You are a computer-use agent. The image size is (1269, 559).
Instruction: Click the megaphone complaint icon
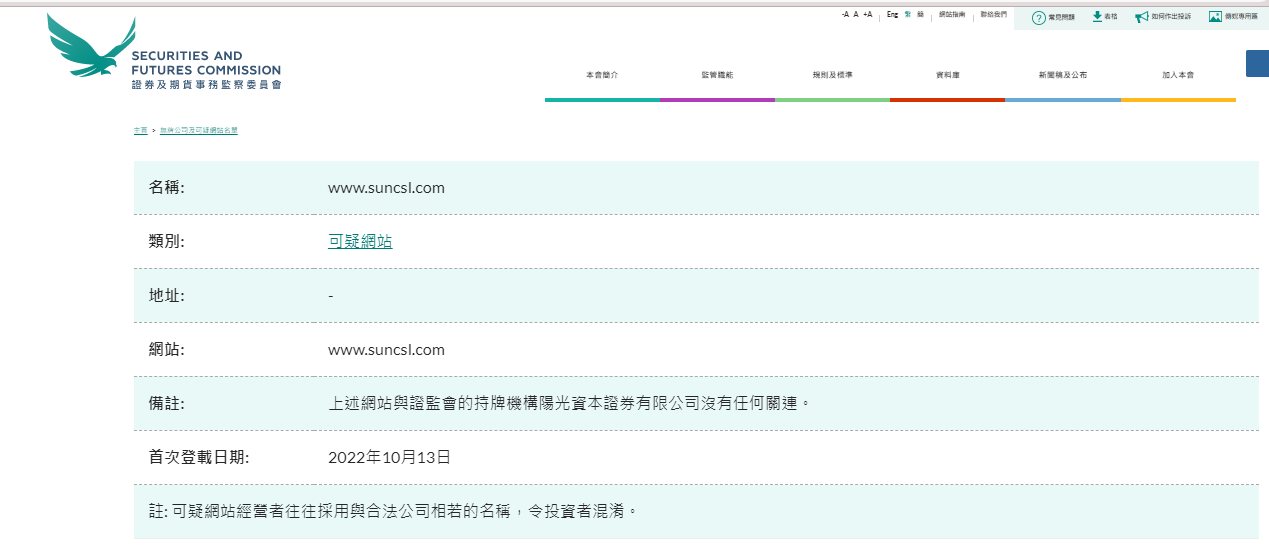click(1141, 17)
